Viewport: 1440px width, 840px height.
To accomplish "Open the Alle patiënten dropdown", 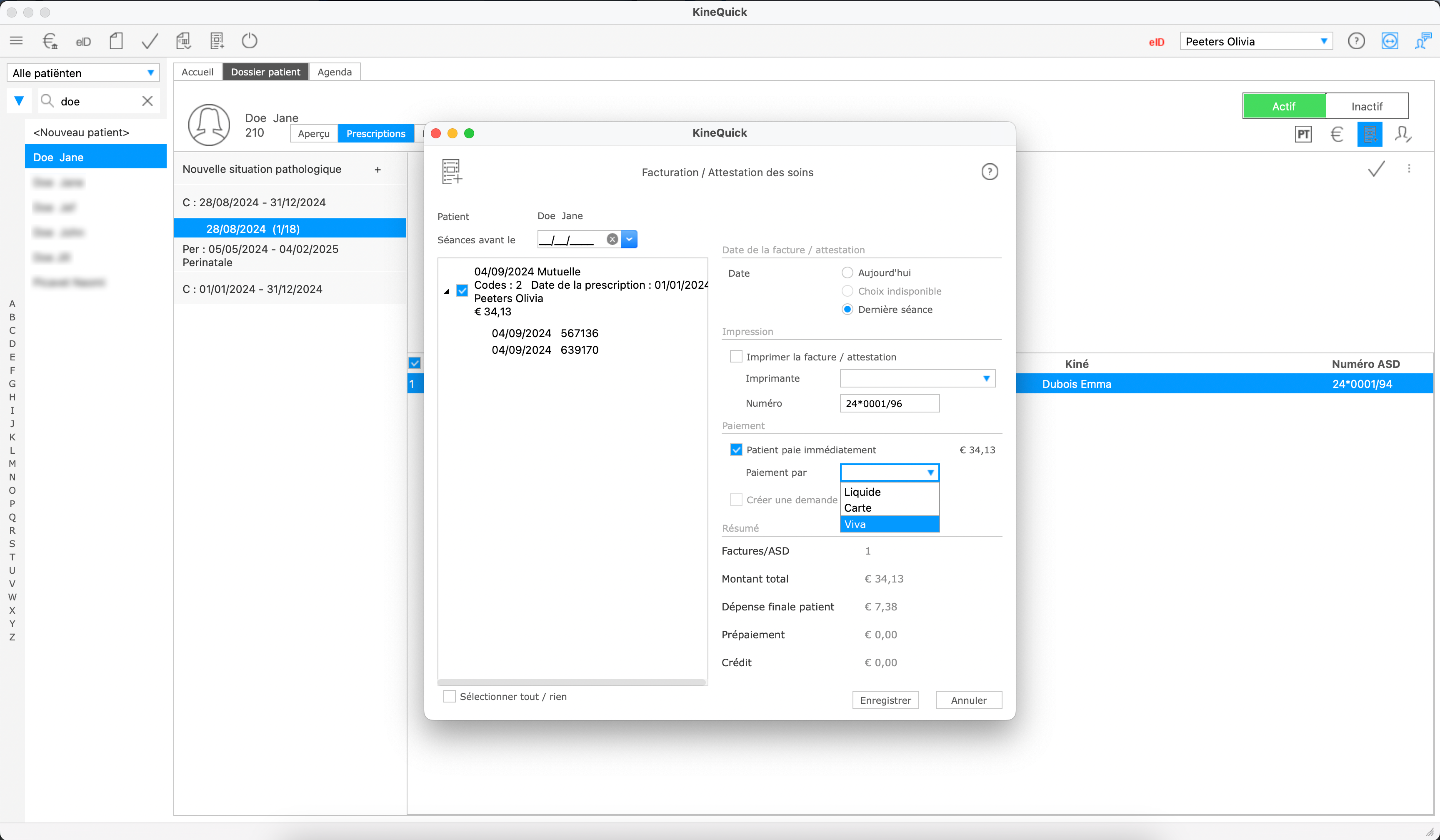I will [x=83, y=73].
